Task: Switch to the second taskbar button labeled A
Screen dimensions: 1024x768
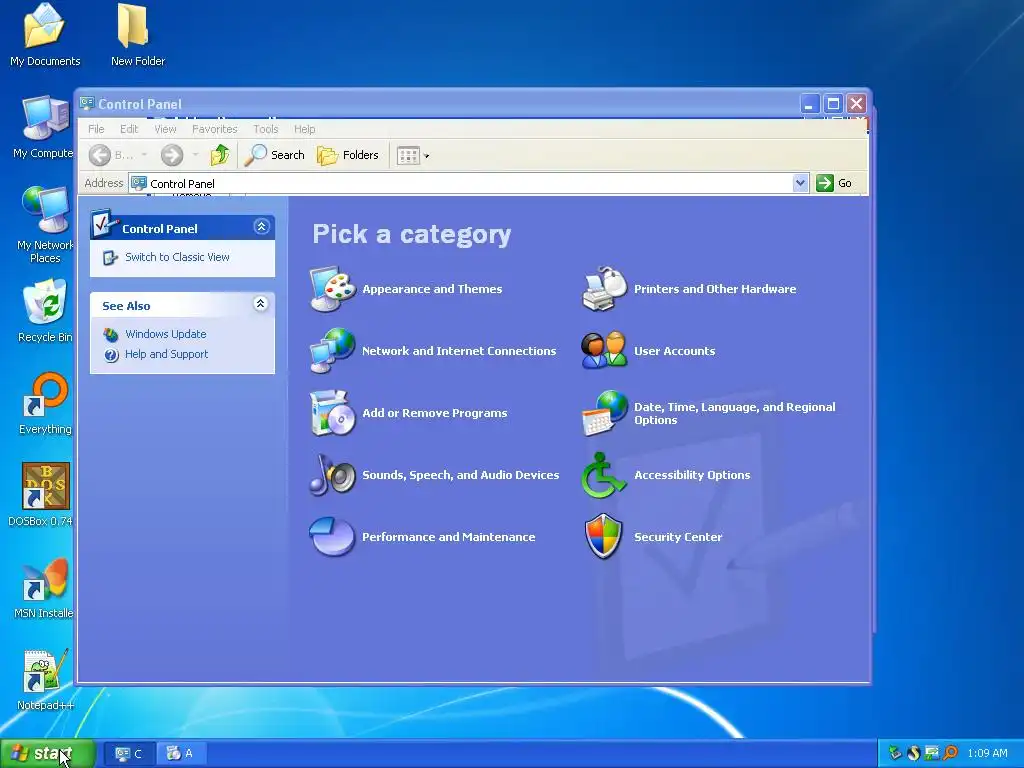Action: click(181, 754)
